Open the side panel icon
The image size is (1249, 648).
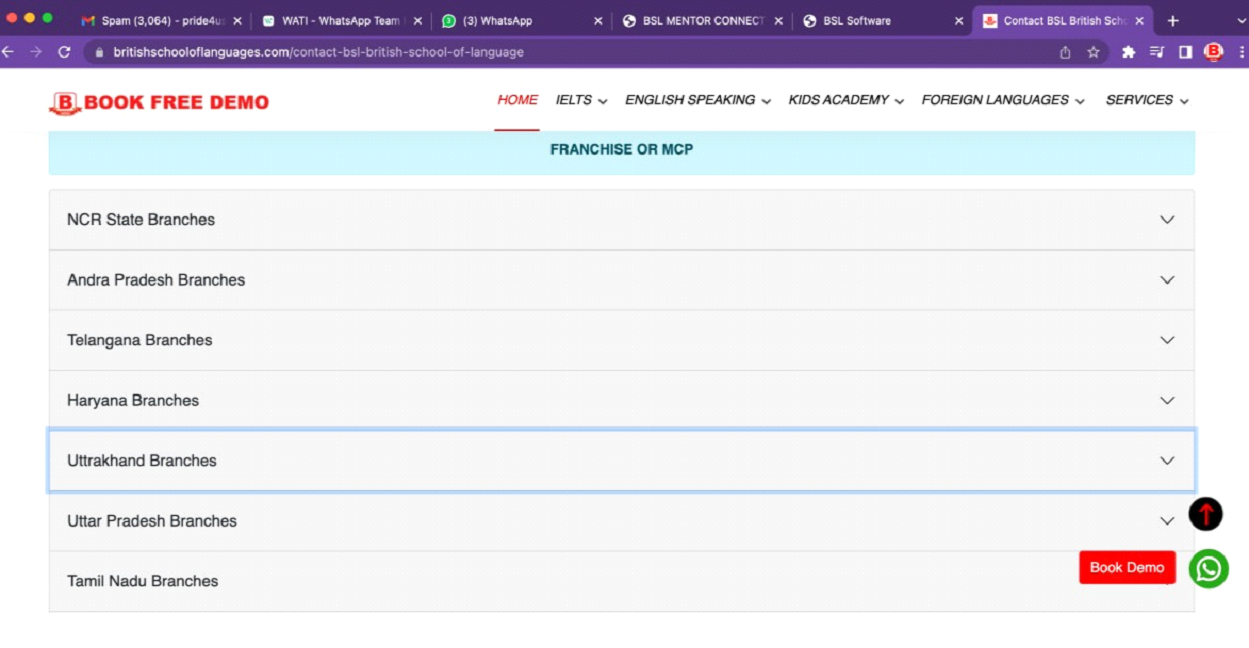pyautogui.click(x=1185, y=52)
